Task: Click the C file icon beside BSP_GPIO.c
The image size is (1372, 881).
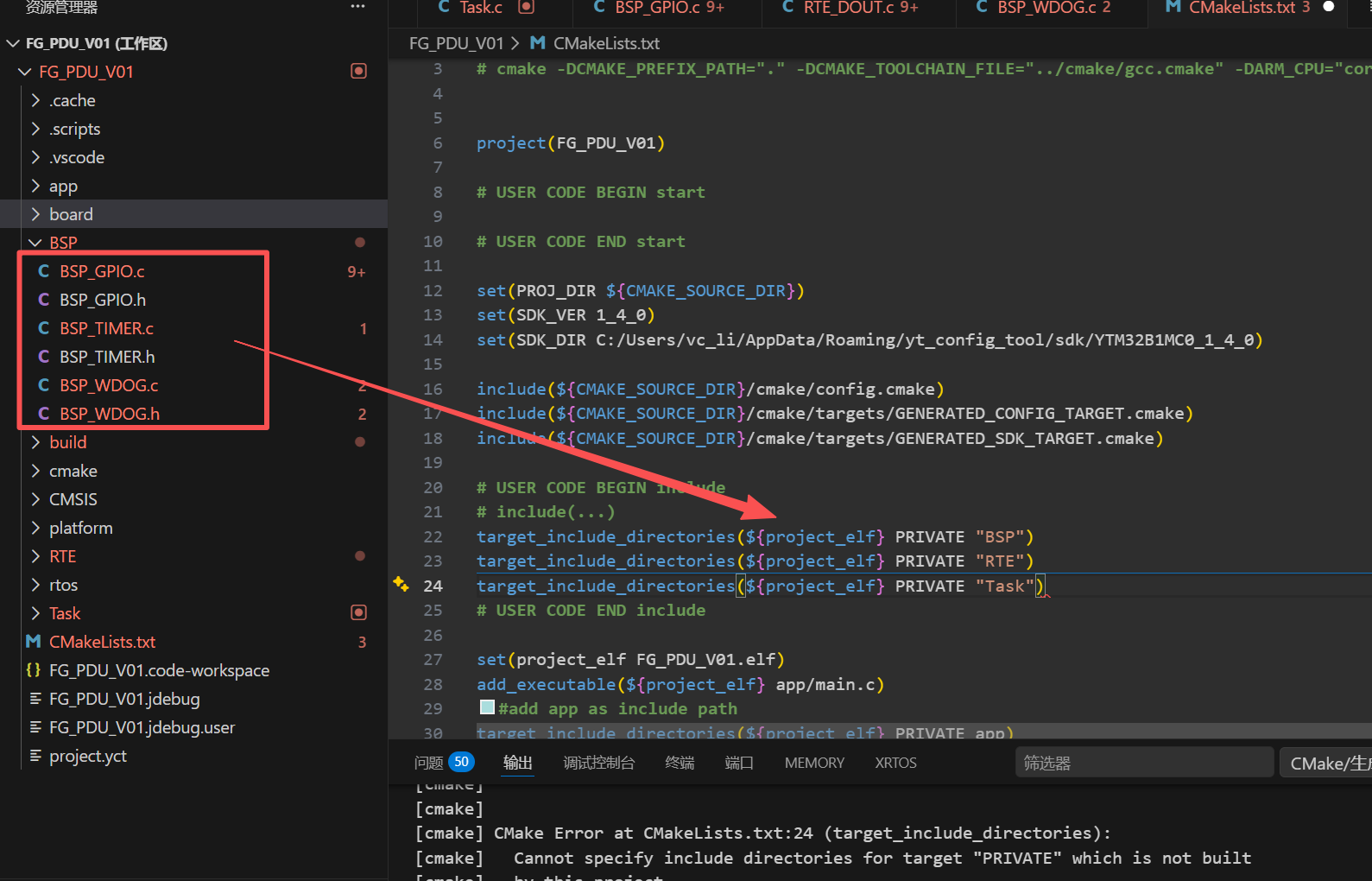Action: tap(43, 271)
